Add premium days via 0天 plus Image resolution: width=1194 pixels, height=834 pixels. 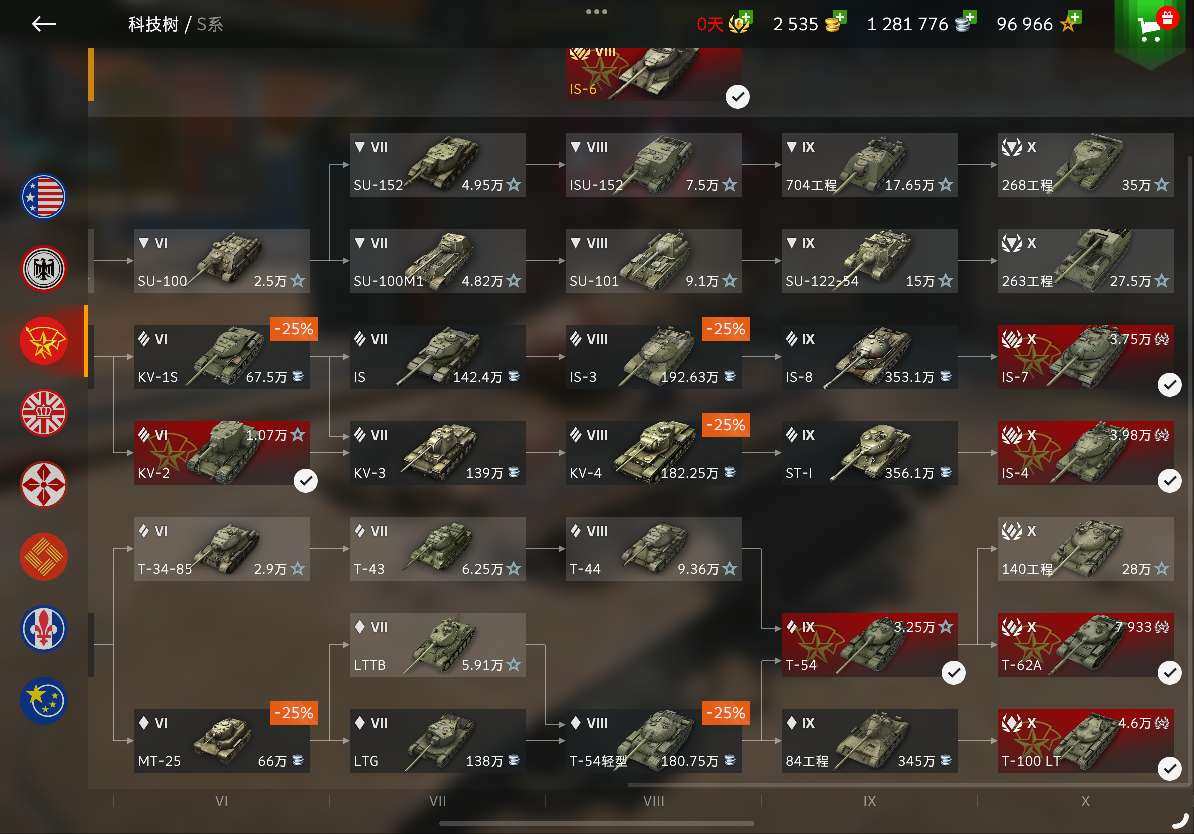tap(745, 18)
